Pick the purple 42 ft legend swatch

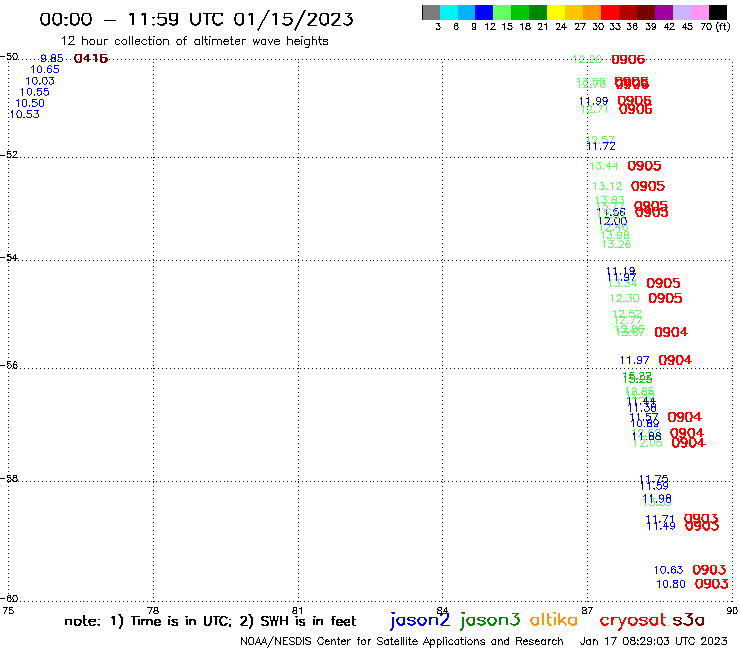coord(664,12)
